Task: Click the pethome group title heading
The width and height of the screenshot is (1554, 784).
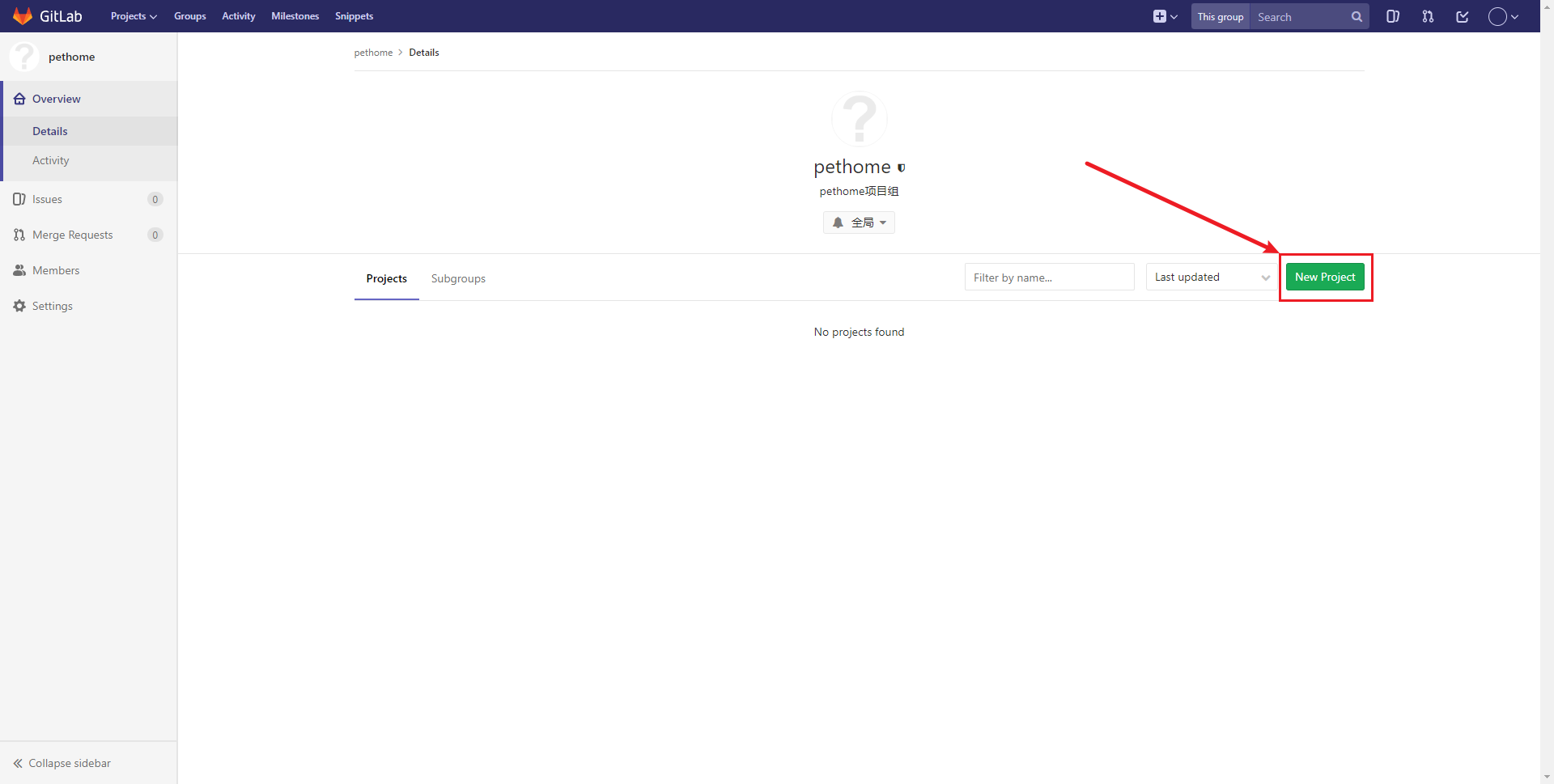Action: point(852,167)
